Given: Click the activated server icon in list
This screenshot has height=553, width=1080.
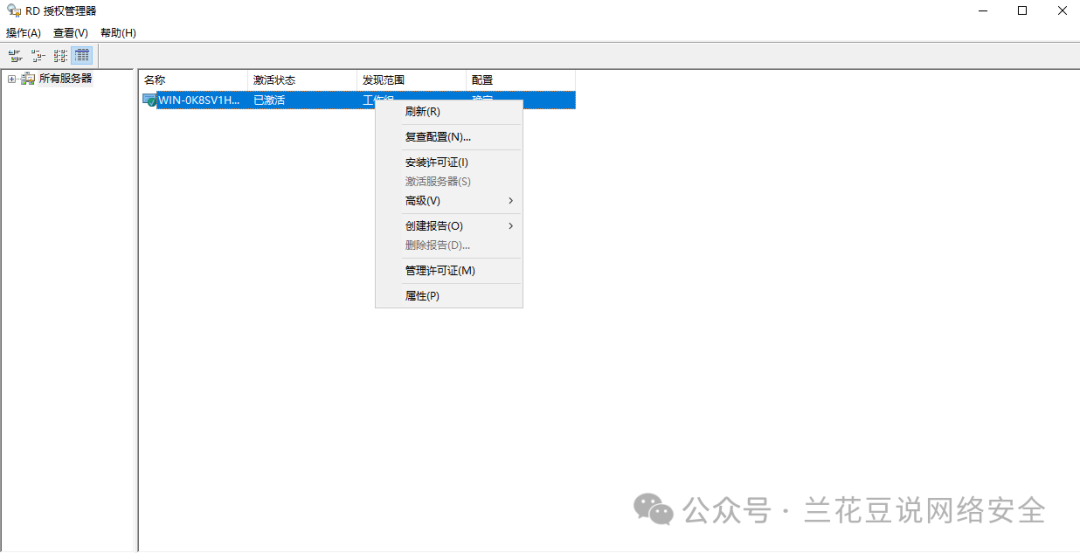Looking at the screenshot, I should click(x=149, y=100).
